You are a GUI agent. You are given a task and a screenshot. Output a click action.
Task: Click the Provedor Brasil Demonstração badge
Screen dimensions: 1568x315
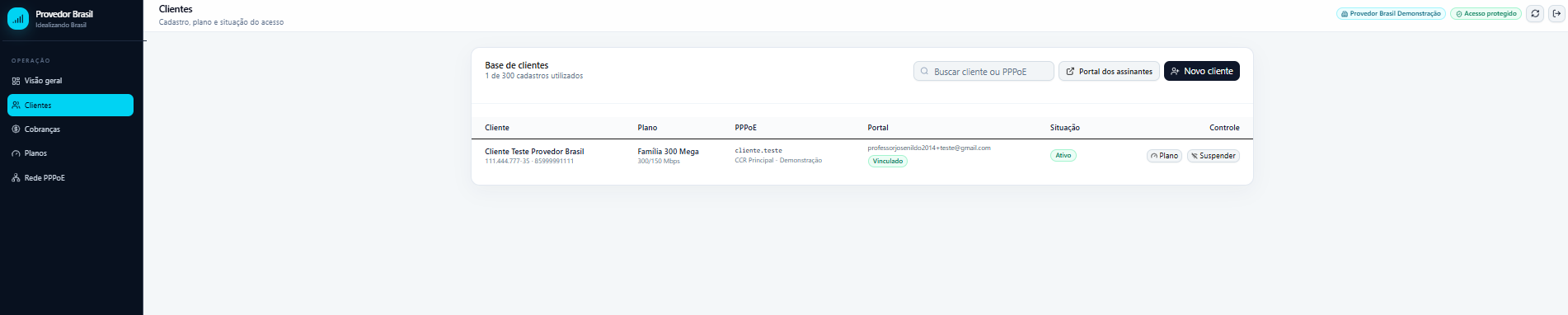point(1391,14)
